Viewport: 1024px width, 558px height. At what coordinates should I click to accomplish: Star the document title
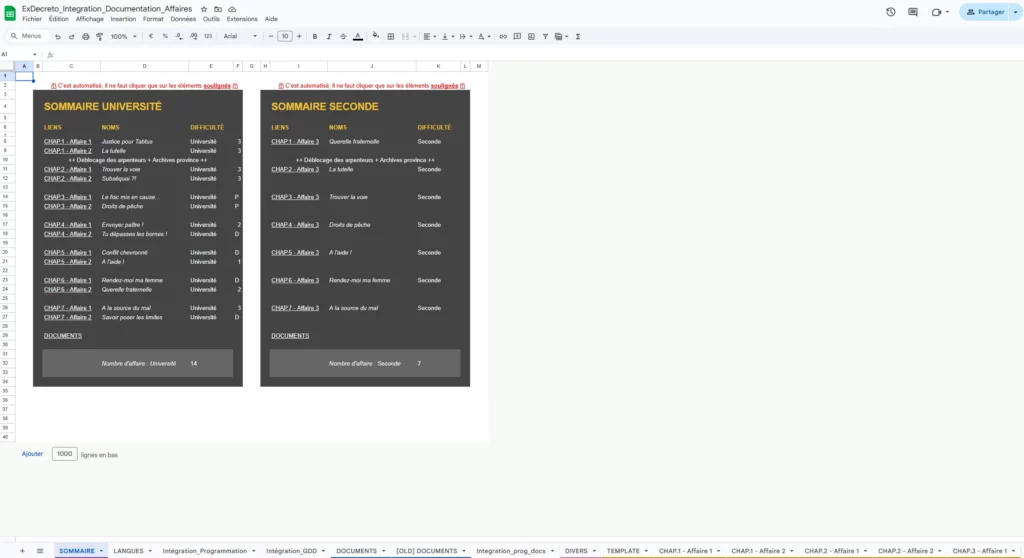(x=204, y=9)
